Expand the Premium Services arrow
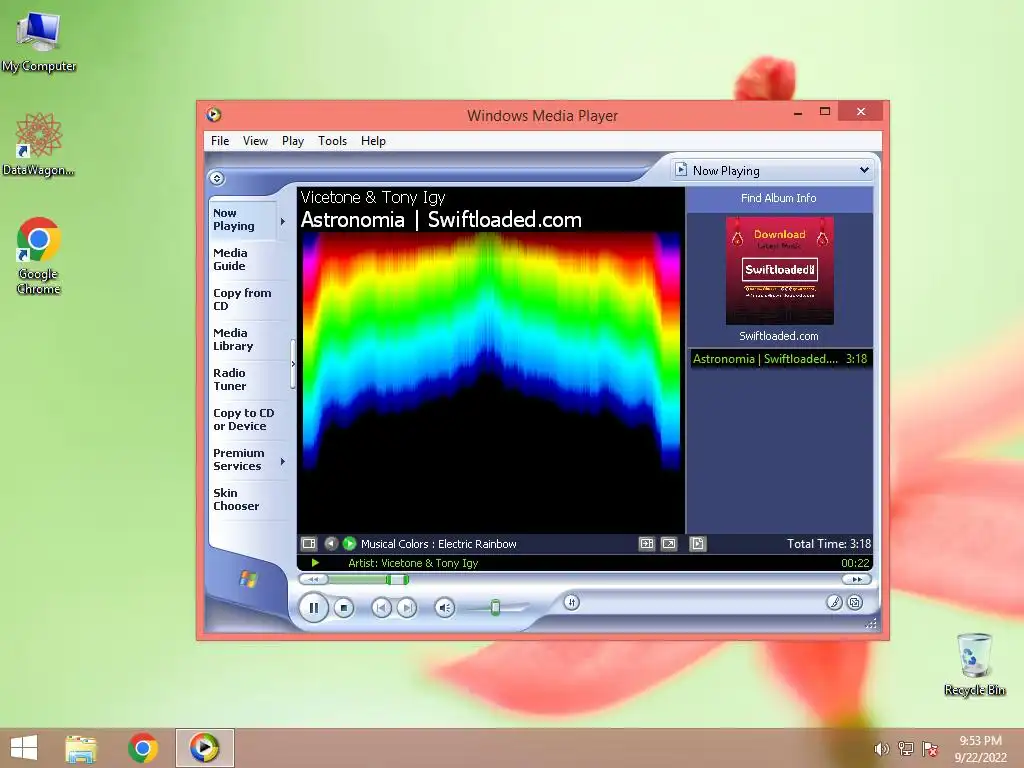Image resolution: width=1024 pixels, height=768 pixels. 283,462
